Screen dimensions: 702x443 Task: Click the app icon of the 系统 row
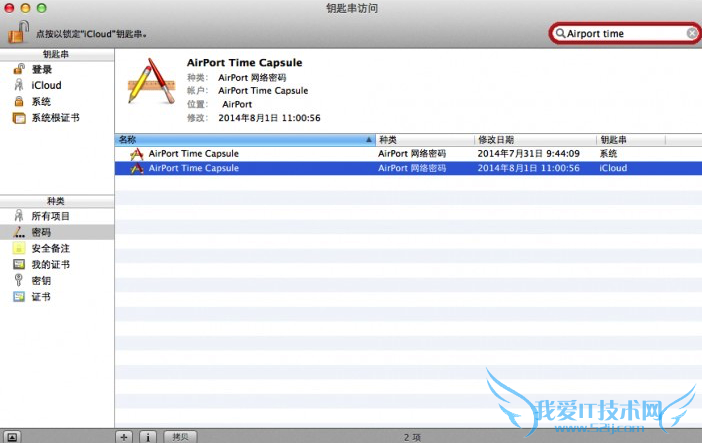click(x=137, y=154)
